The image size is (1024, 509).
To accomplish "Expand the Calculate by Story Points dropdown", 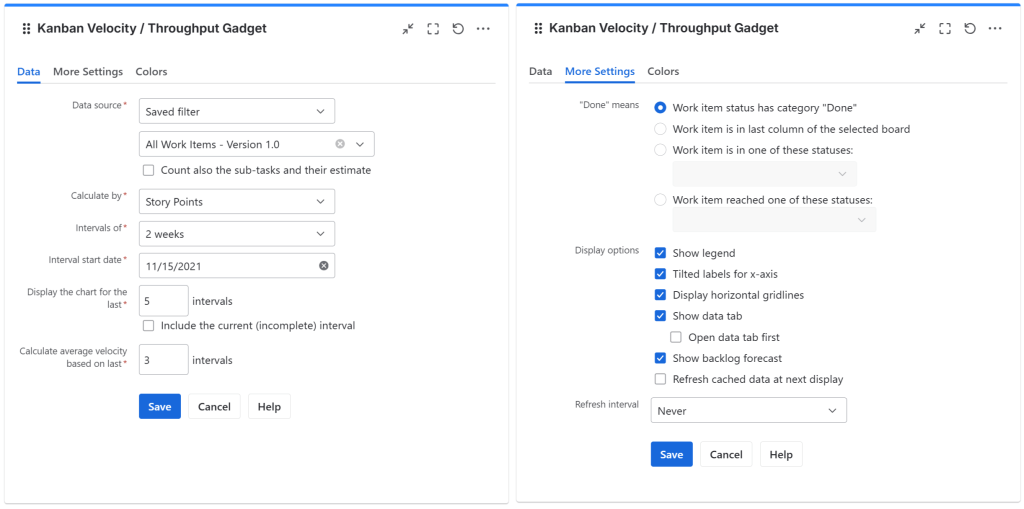I will pyautogui.click(x=236, y=202).
